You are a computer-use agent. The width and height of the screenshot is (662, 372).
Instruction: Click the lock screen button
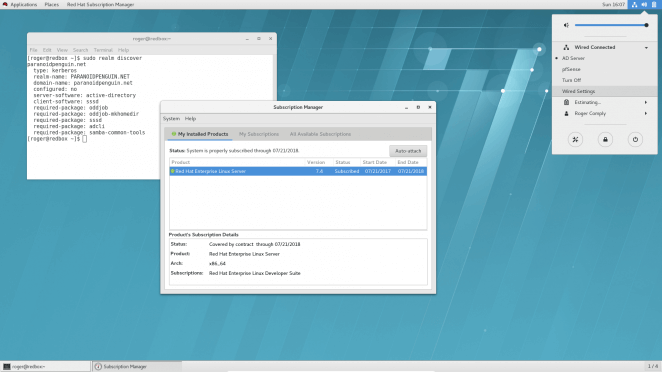[x=605, y=139]
